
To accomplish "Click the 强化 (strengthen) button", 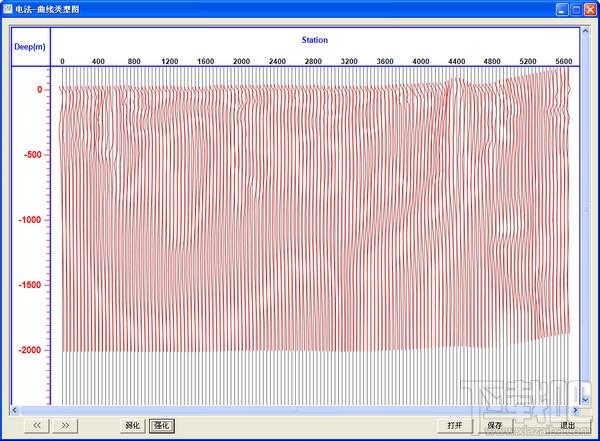I will point(162,425).
